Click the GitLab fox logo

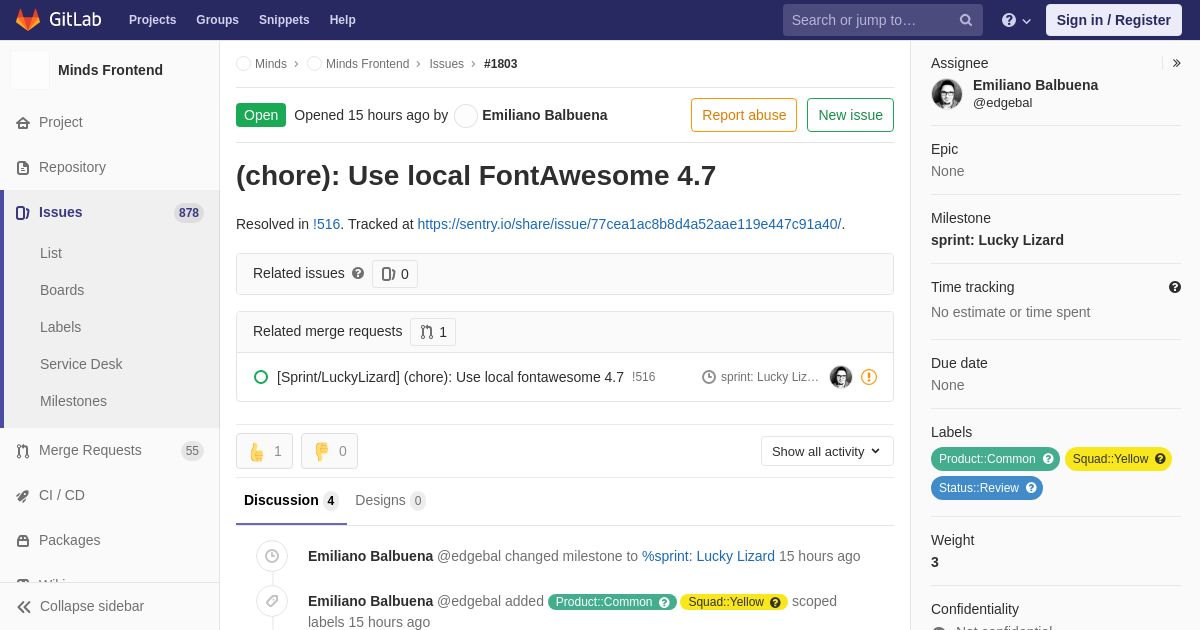[28, 20]
